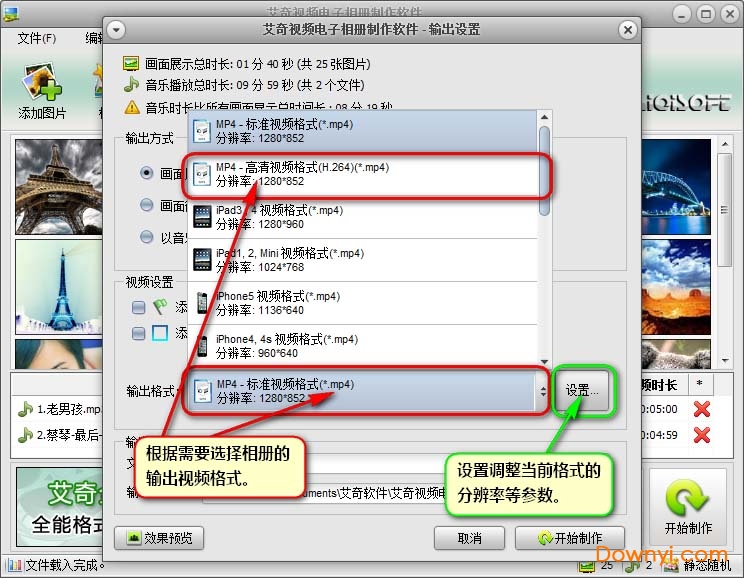Click the 效果预览 preview button
The width and height of the screenshot is (744, 578).
(159, 538)
